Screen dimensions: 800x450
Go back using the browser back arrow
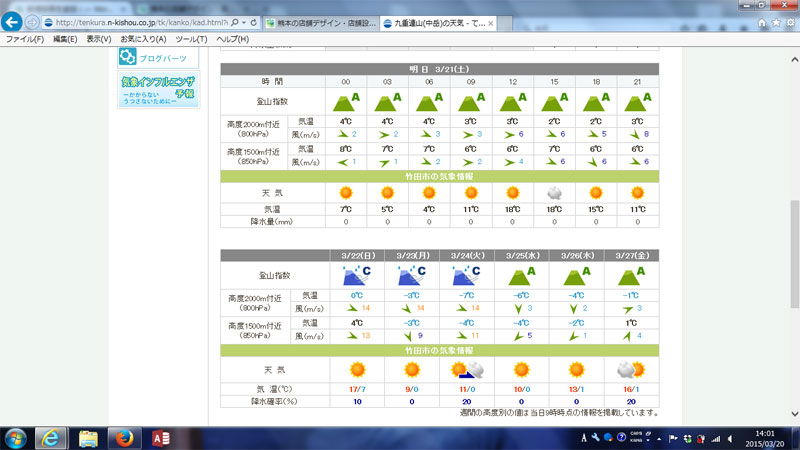click(x=12, y=22)
